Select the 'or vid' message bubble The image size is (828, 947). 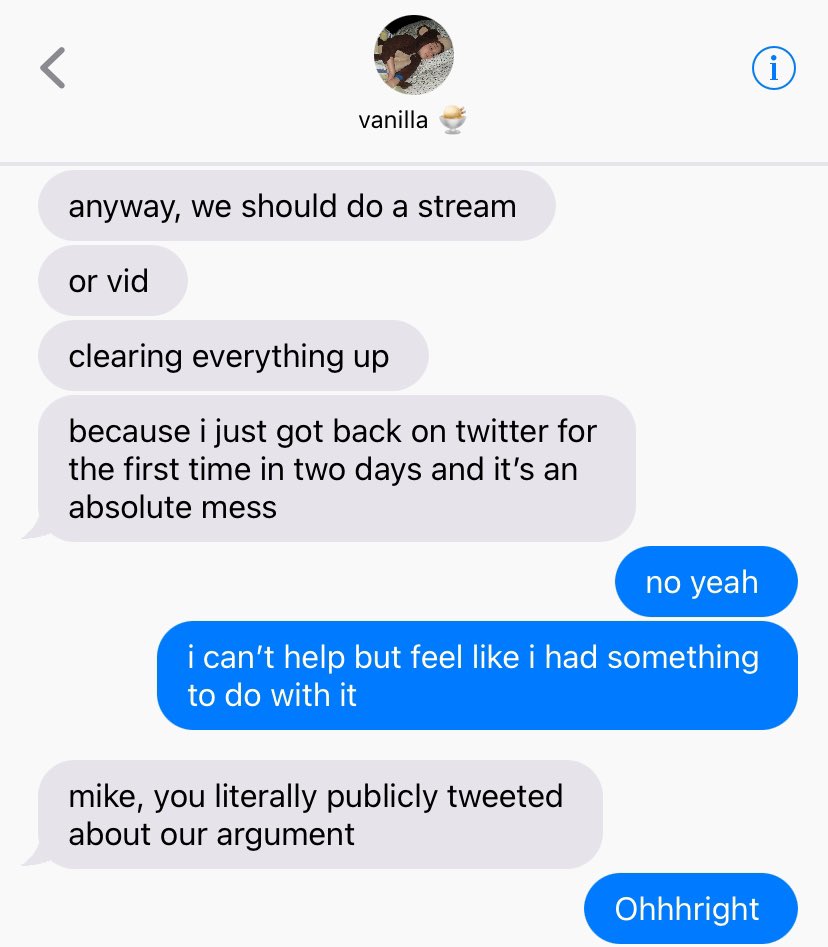[x=113, y=281]
